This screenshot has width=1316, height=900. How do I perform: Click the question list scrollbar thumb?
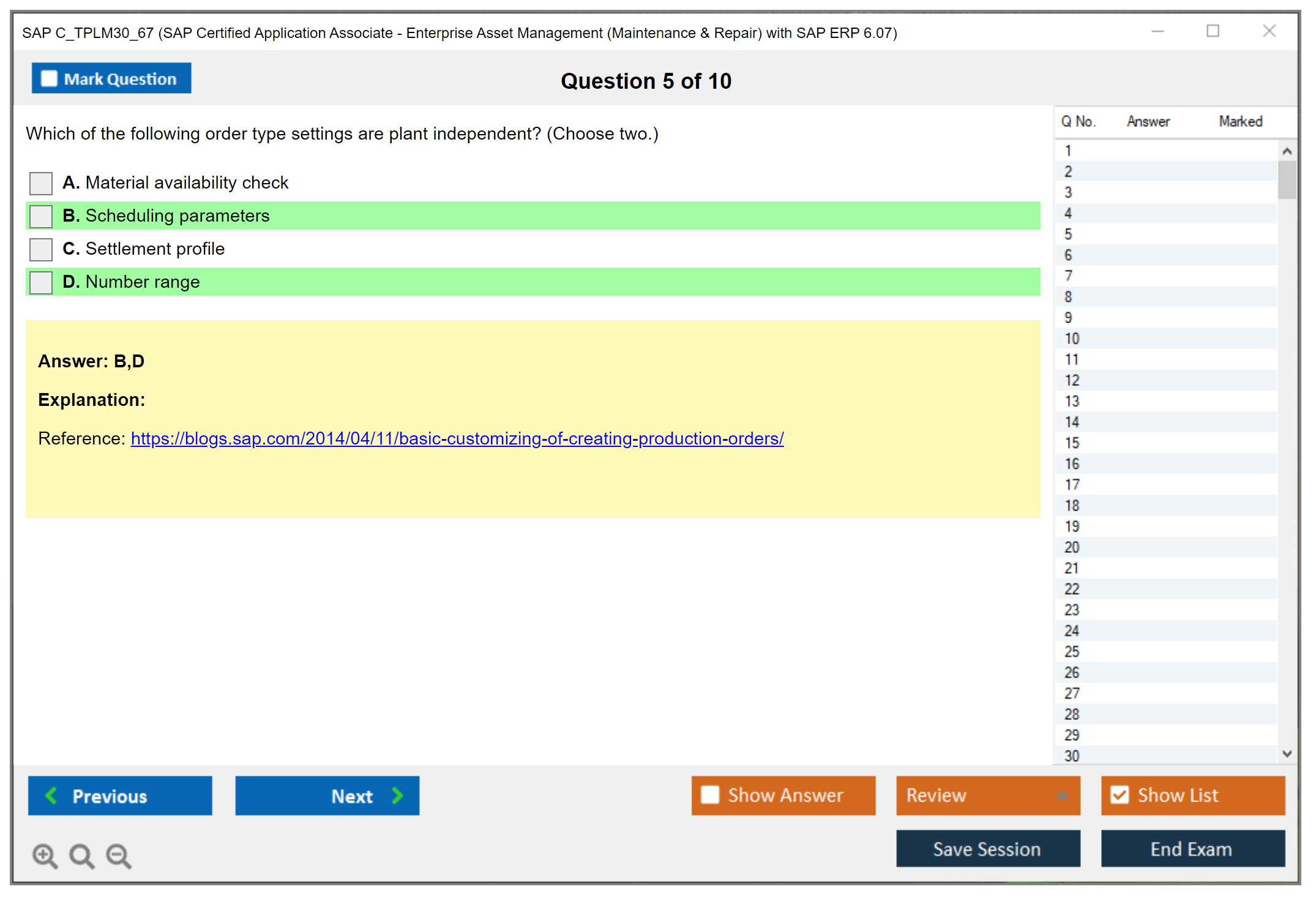pos(1287,179)
